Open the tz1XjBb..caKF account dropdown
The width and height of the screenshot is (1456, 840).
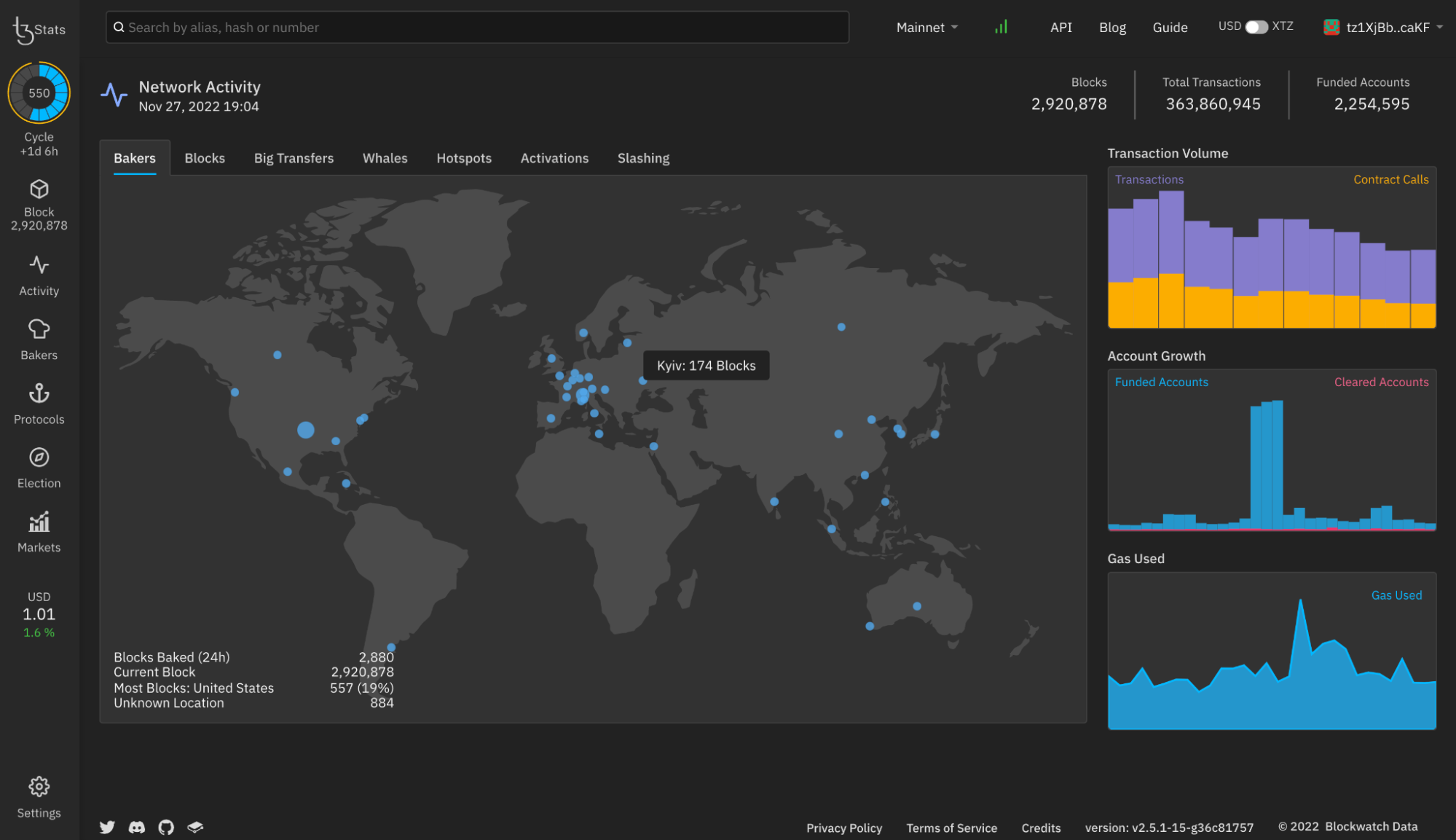1383,28
